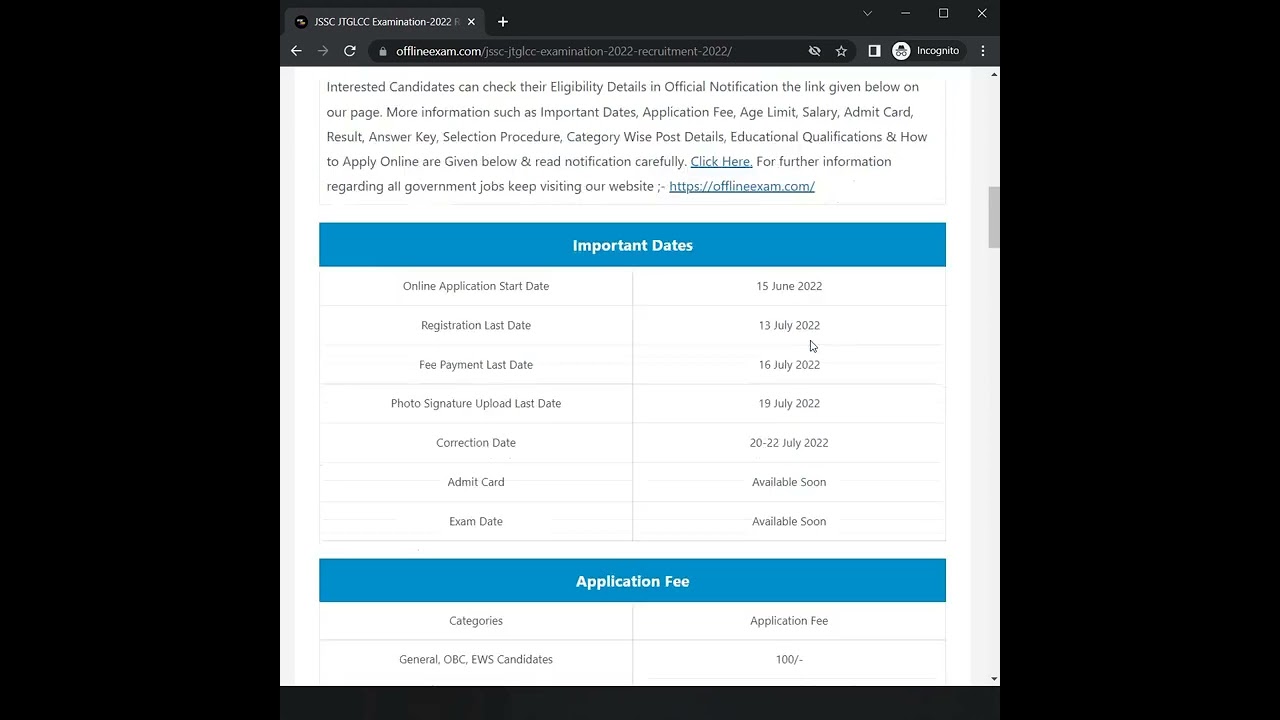Select the JSSC JTGLCC Examination-2022 tab
Screen dimensions: 1280x720
click(x=384, y=22)
